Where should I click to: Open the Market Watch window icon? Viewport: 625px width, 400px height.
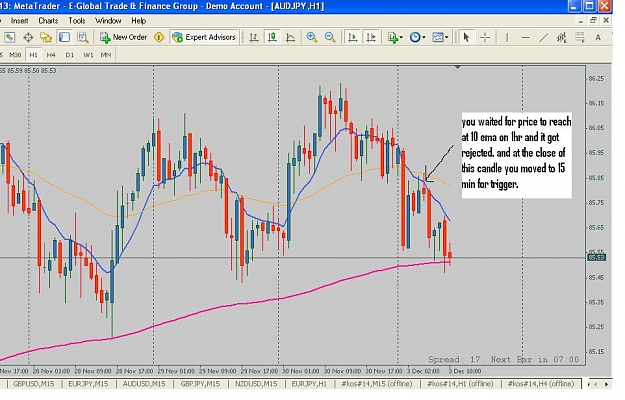10,37
